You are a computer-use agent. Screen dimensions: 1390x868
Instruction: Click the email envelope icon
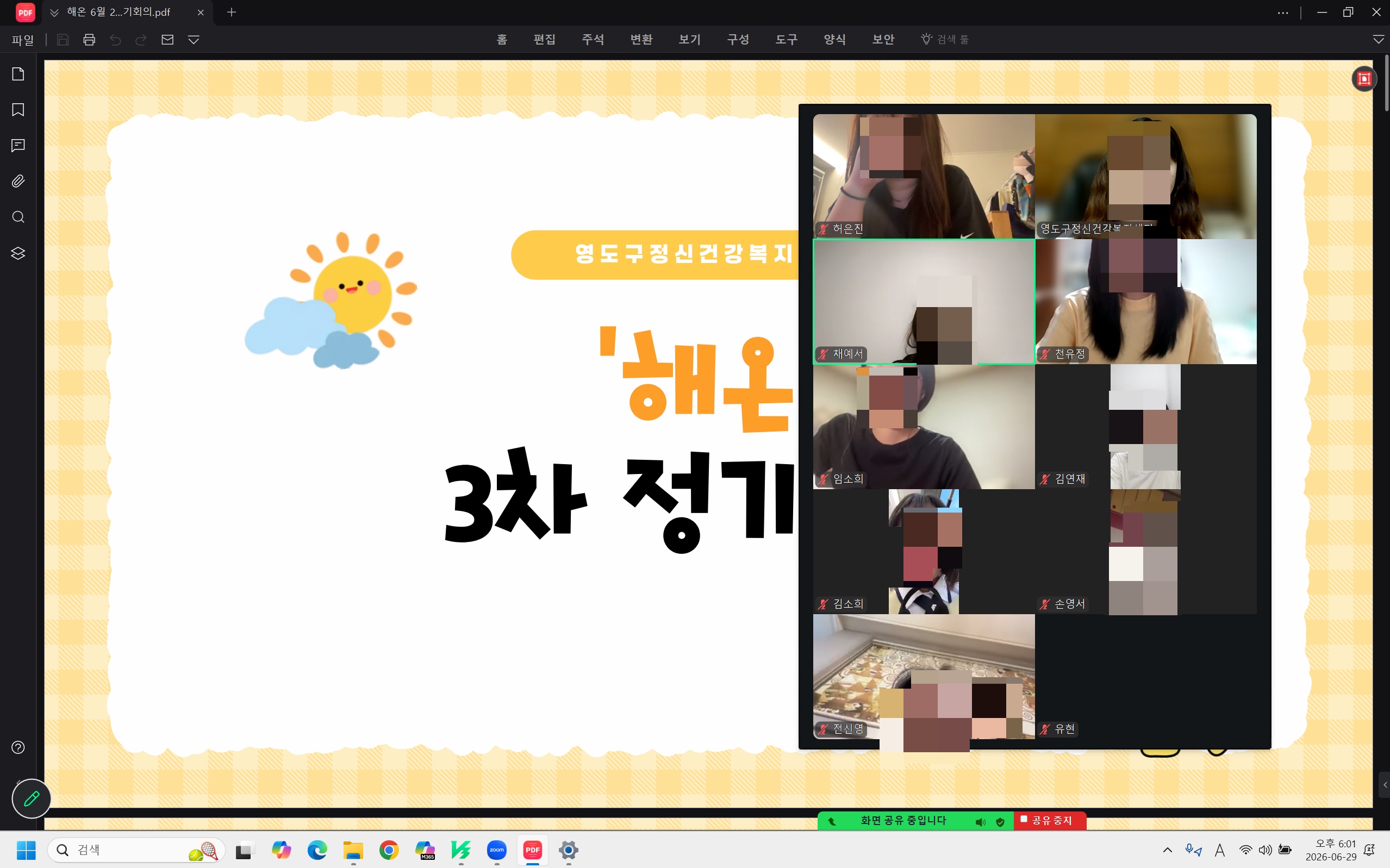tap(167, 40)
